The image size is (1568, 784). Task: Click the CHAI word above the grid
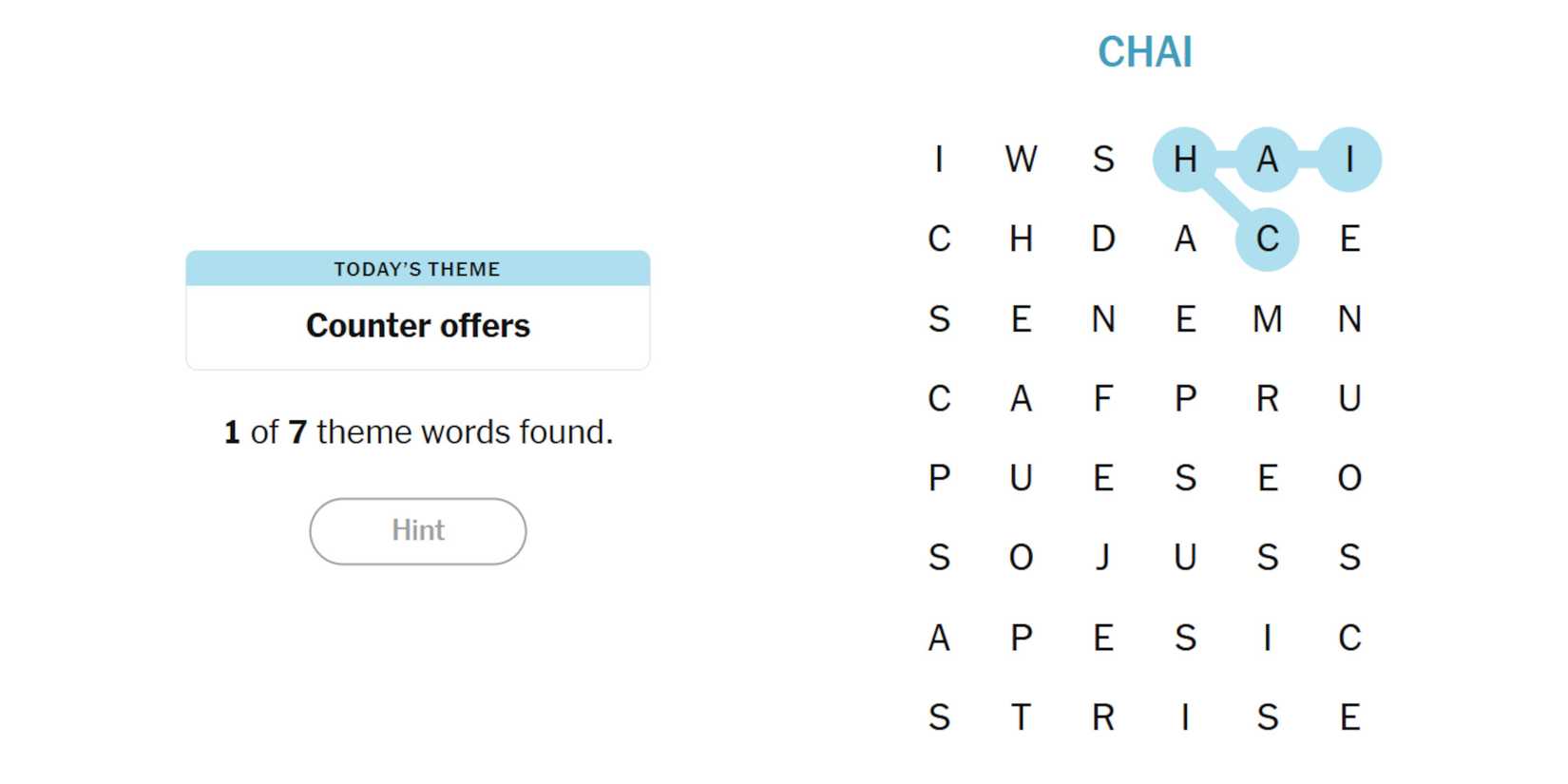pyautogui.click(x=1144, y=52)
